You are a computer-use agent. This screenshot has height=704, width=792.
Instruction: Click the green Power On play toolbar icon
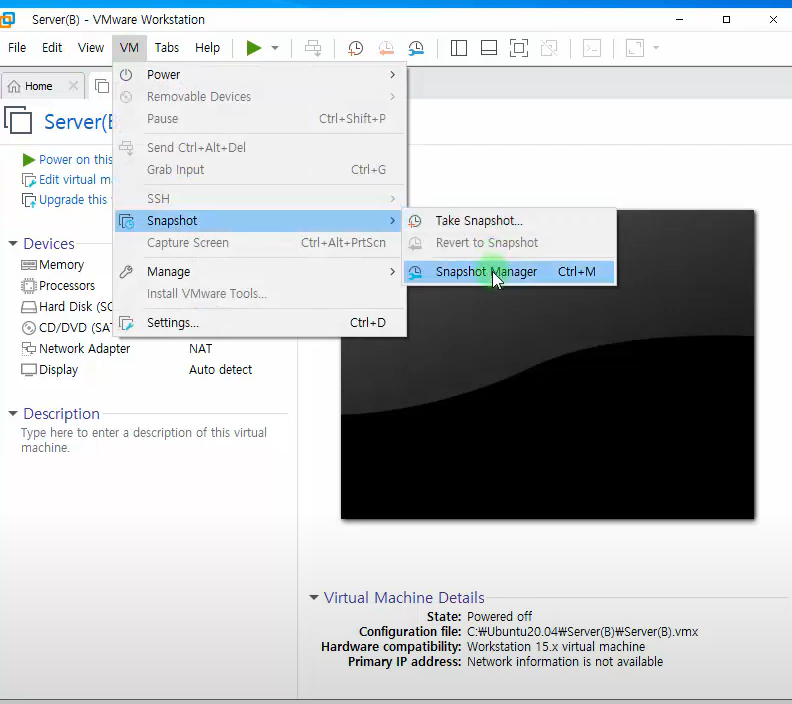coord(254,48)
